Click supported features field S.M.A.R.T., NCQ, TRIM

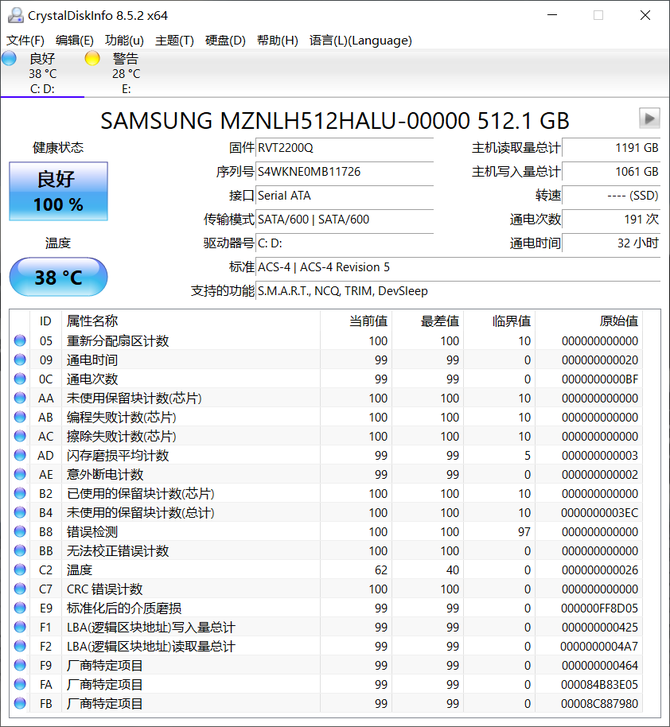[x=458, y=291]
